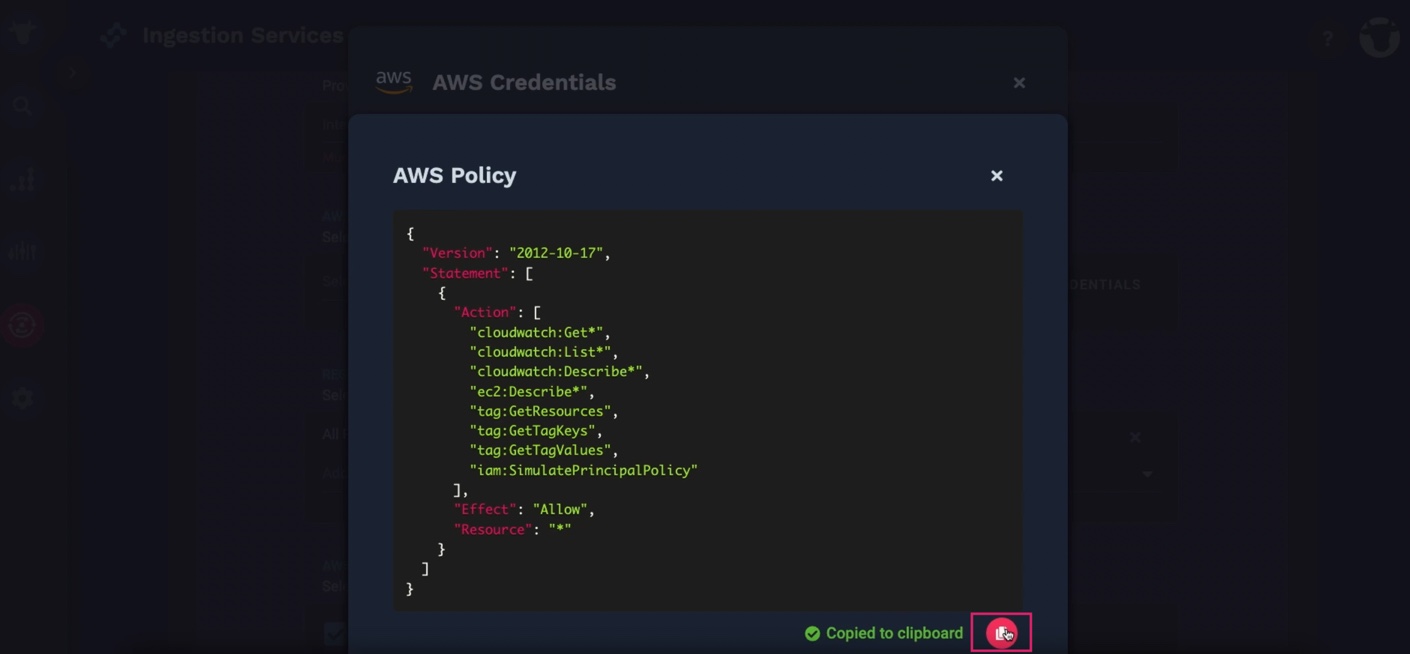Image resolution: width=1410 pixels, height=654 pixels.
Task: Click the AWS Credentials dialog title
Action: click(x=524, y=83)
